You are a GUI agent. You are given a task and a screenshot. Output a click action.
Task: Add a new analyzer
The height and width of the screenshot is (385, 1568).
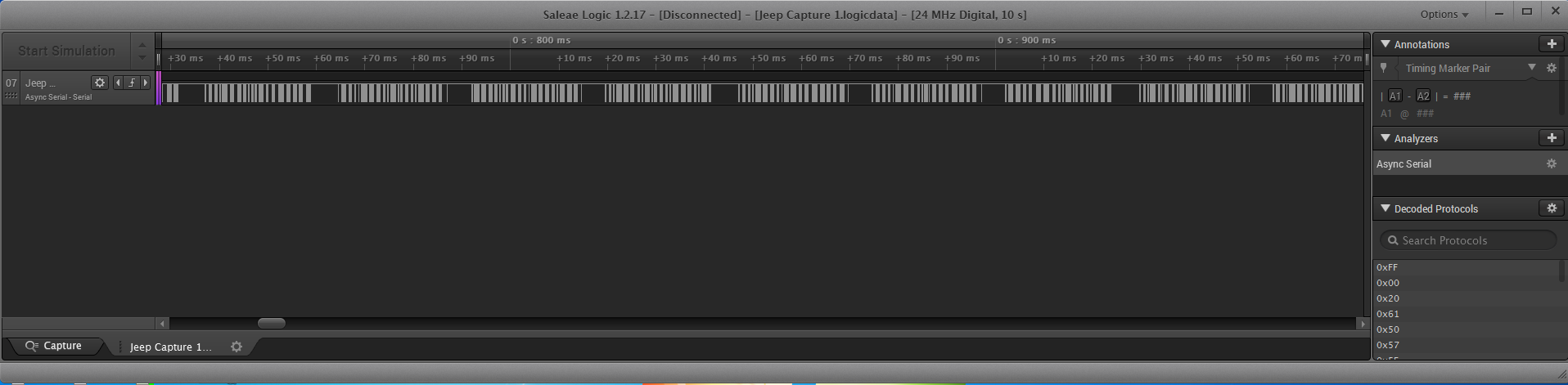(1551, 138)
